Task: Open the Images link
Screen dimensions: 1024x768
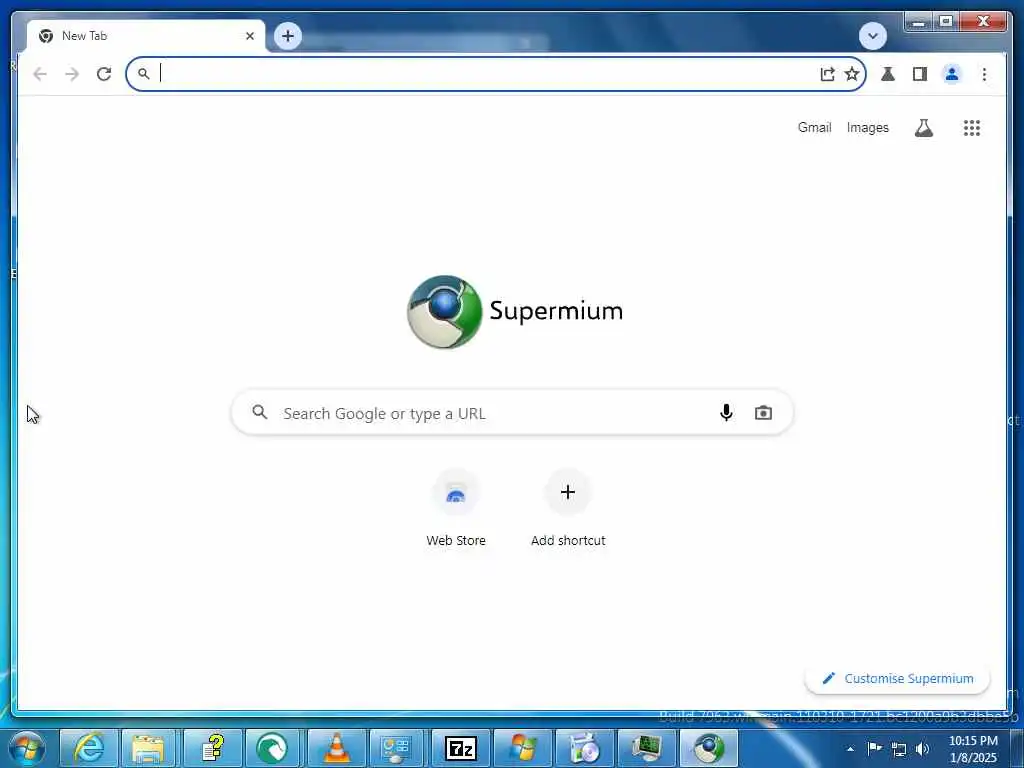Action: click(x=867, y=127)
